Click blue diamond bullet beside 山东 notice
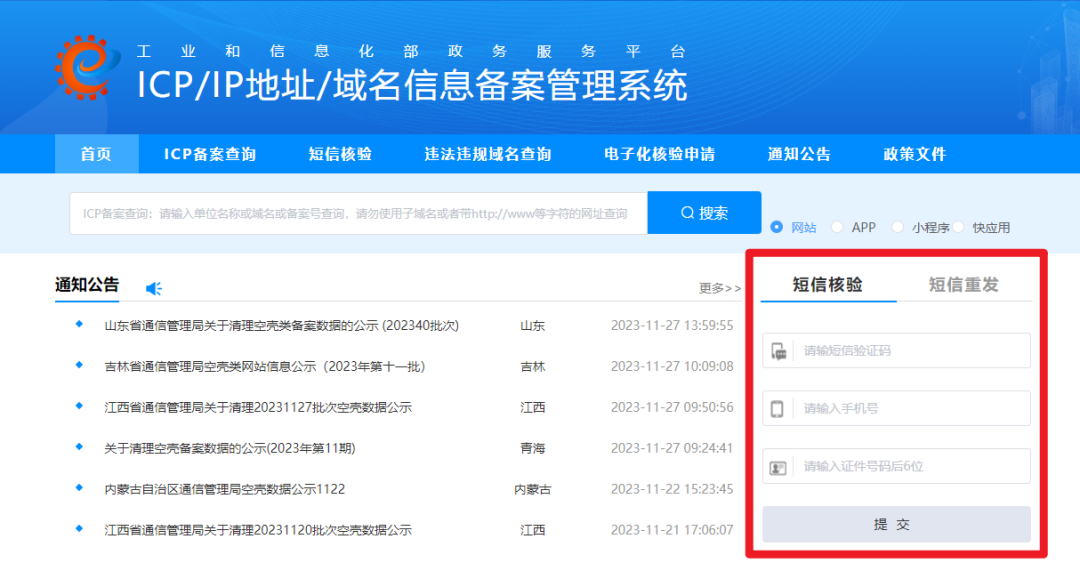The width and height of the screenshot is (1080, 563). [x=79, y=324]
